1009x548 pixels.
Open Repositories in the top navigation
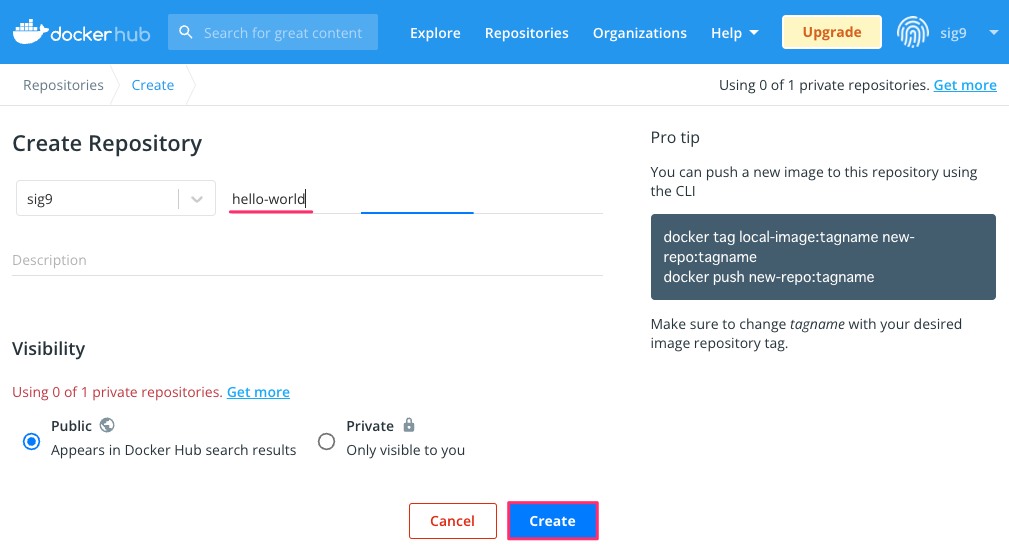point(526,33)
